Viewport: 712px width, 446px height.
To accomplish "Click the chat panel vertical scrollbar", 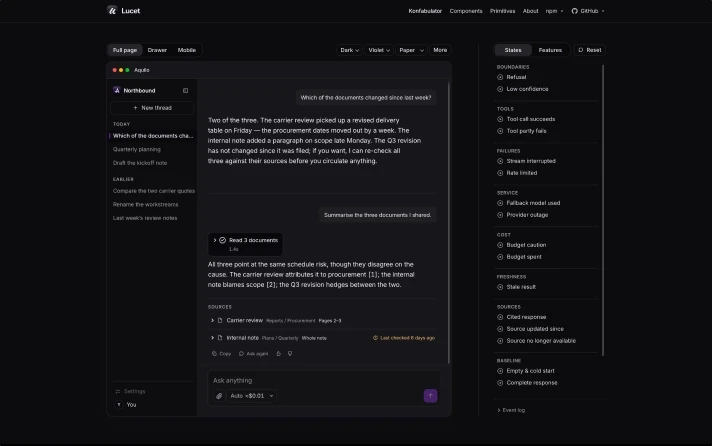I will (449, 222).
